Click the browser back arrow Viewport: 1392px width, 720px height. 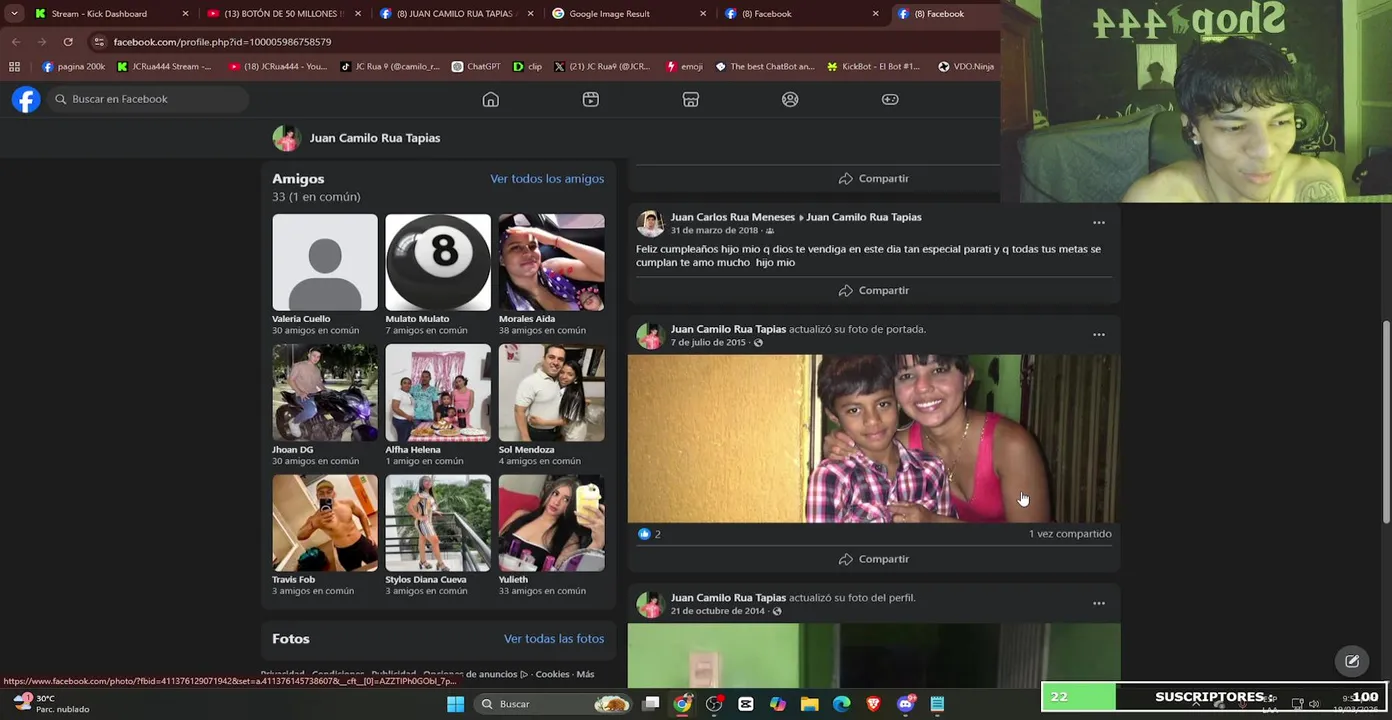tap(16, 42)
